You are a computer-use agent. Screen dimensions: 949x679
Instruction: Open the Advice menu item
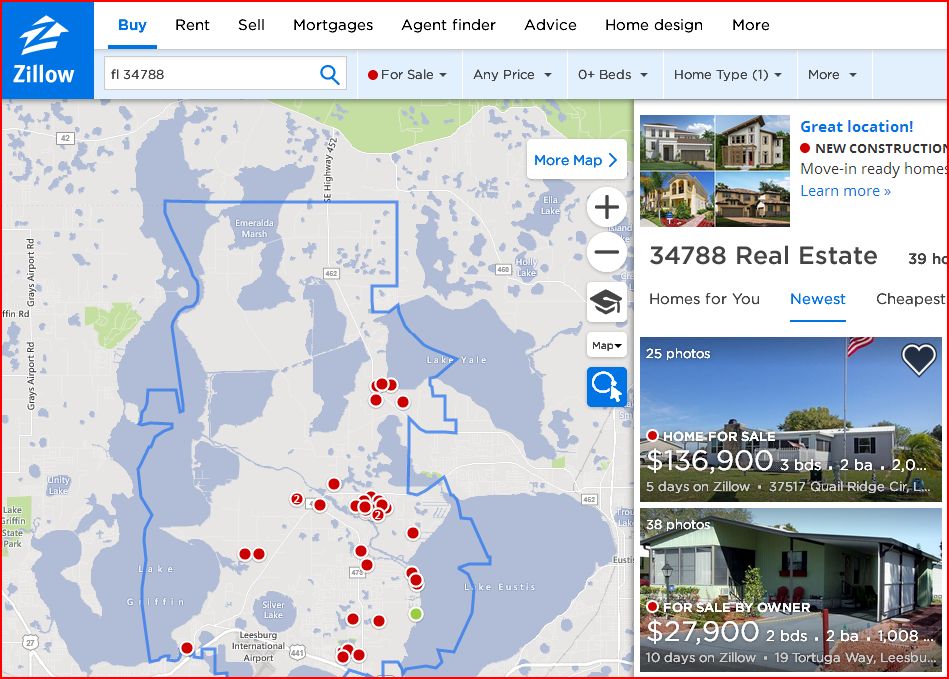coord(550,25)
